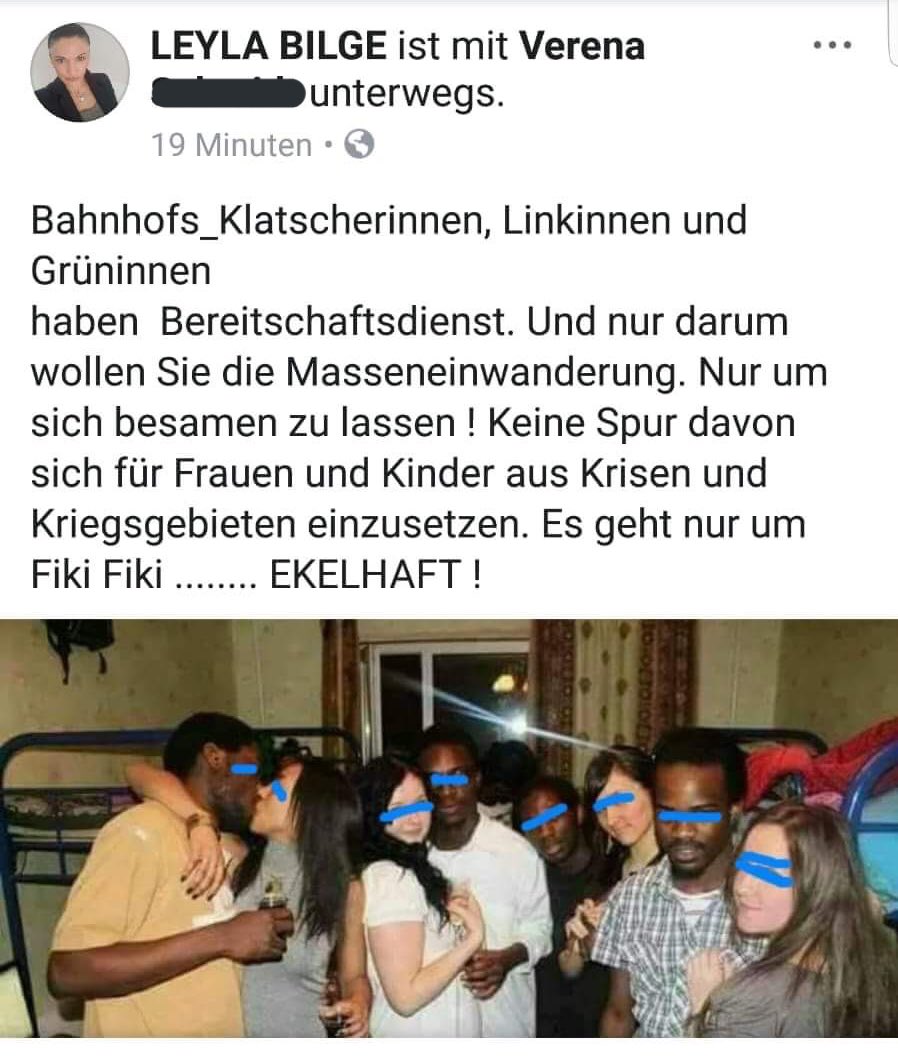Image resolution: width=898 pixels, height=1060 pixels.
Task: Click the 19 Minuten timestamp link
Action: 232,145
